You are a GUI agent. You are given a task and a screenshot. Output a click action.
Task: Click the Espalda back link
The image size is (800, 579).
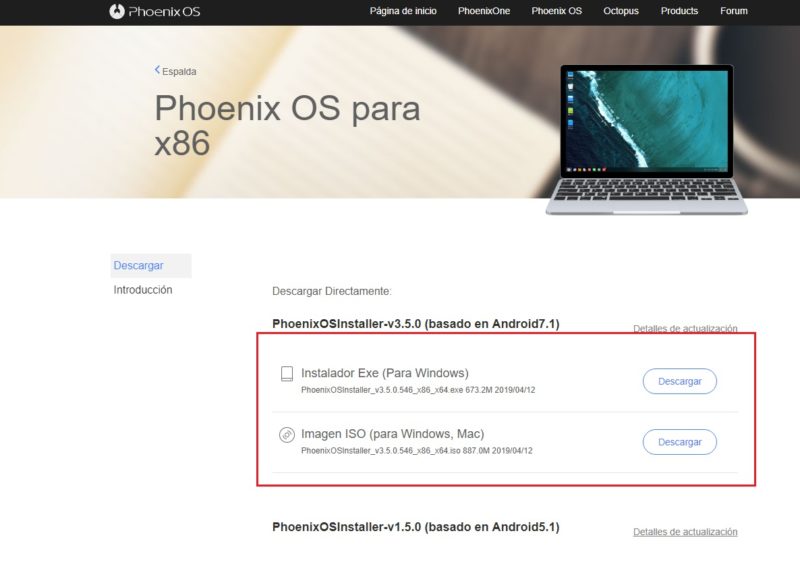[x=179, y=71]
